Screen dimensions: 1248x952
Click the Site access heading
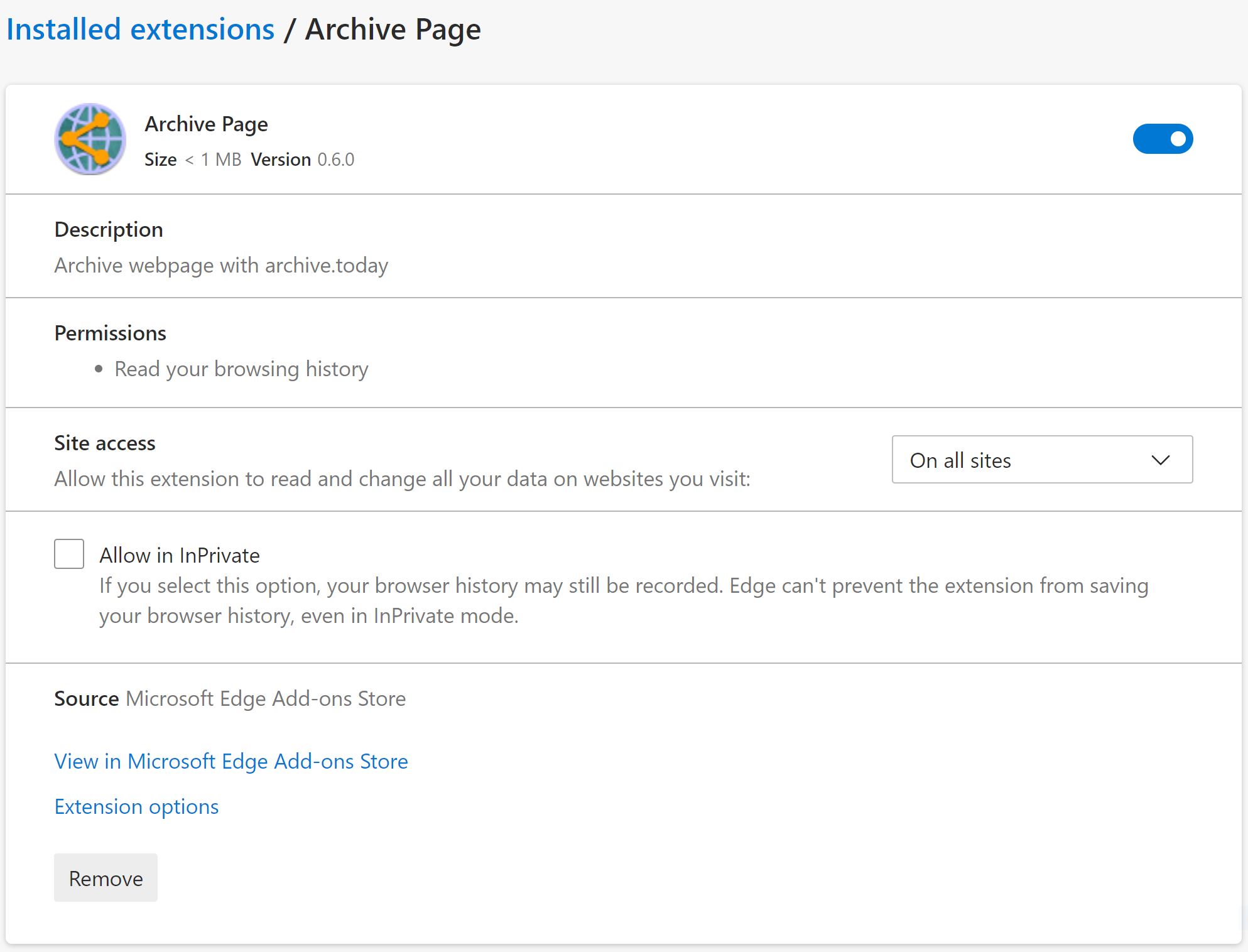click(105, 443)
